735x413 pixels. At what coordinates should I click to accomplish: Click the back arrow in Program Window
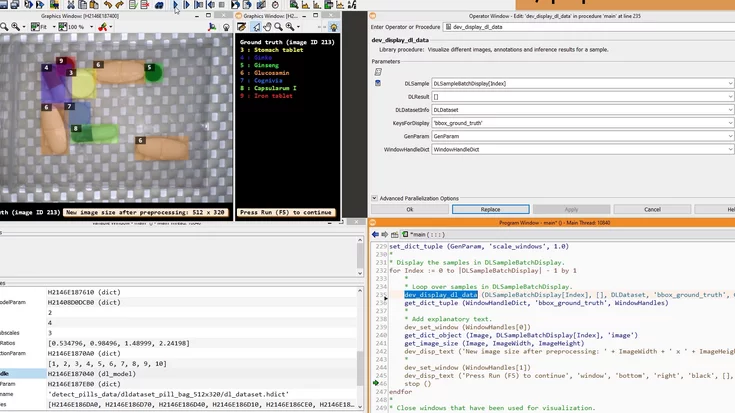pos(375,234)
